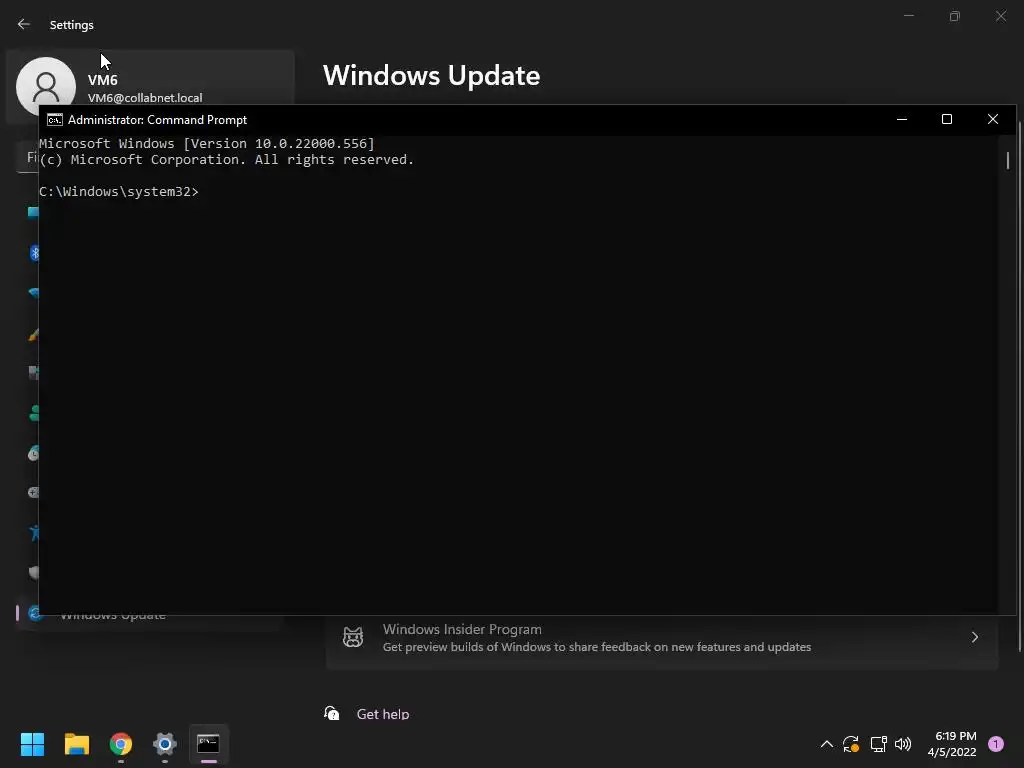The height and width of the screenshot is (768, 1024).
Task: Open VM6 user account profile
Action: [x=150, y=86]
